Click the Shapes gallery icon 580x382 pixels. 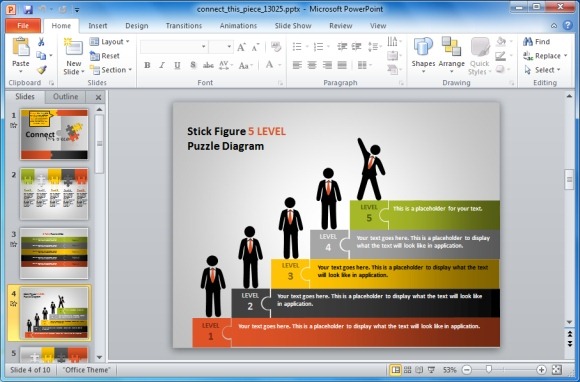(423, 48)
